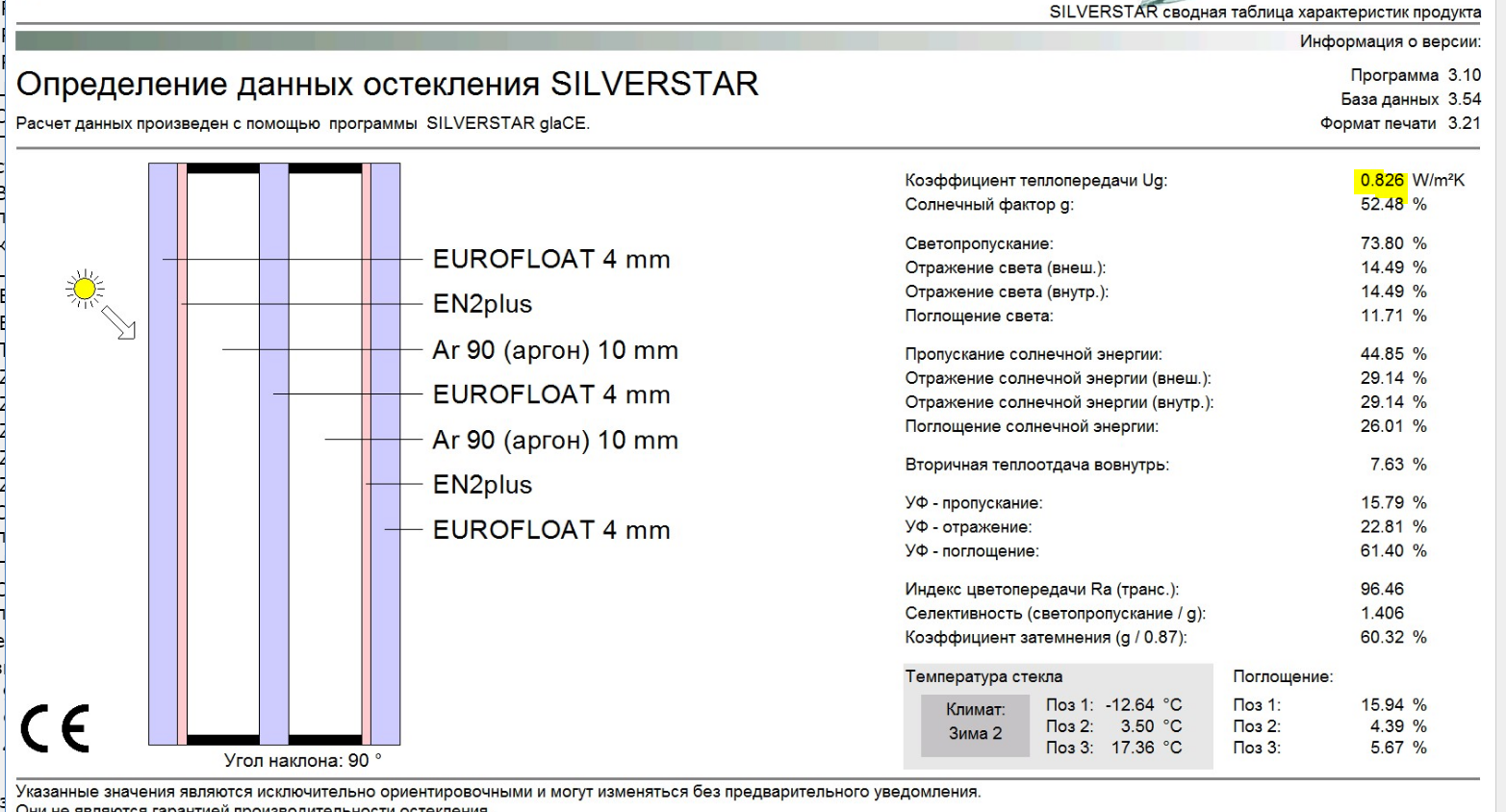The image size is (1506, 812).
Task: Click the Угол наклона: 90 ° text
Action: [x=303, y=760]
